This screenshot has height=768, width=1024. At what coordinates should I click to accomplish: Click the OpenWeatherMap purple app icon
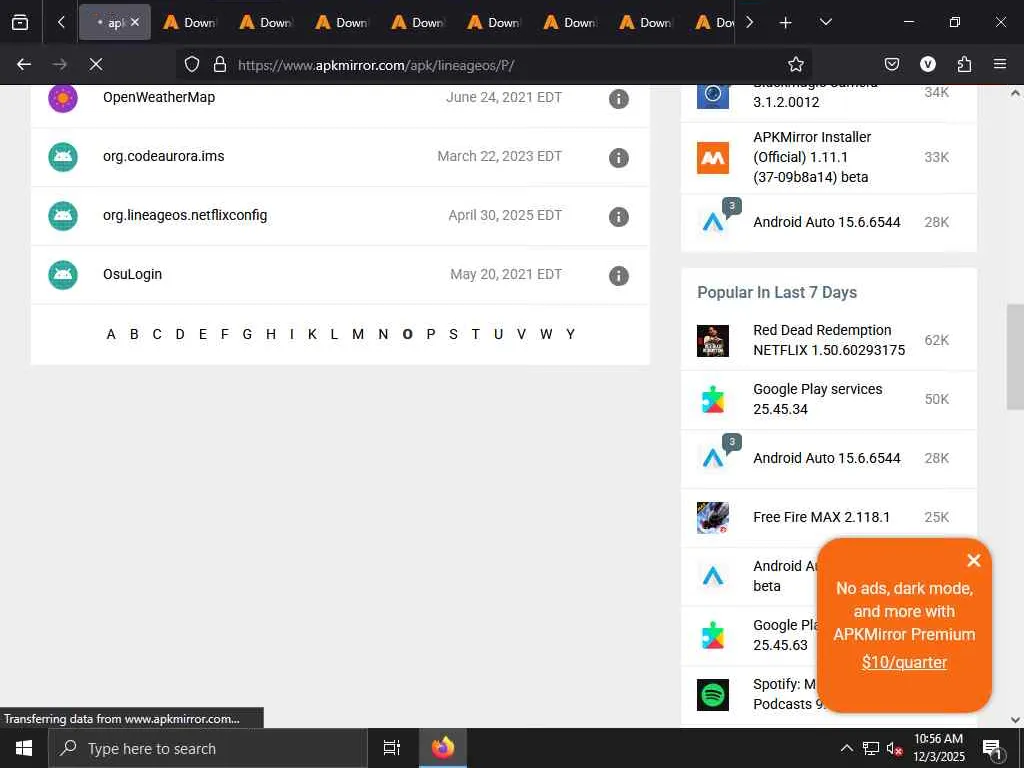[63, 98]
